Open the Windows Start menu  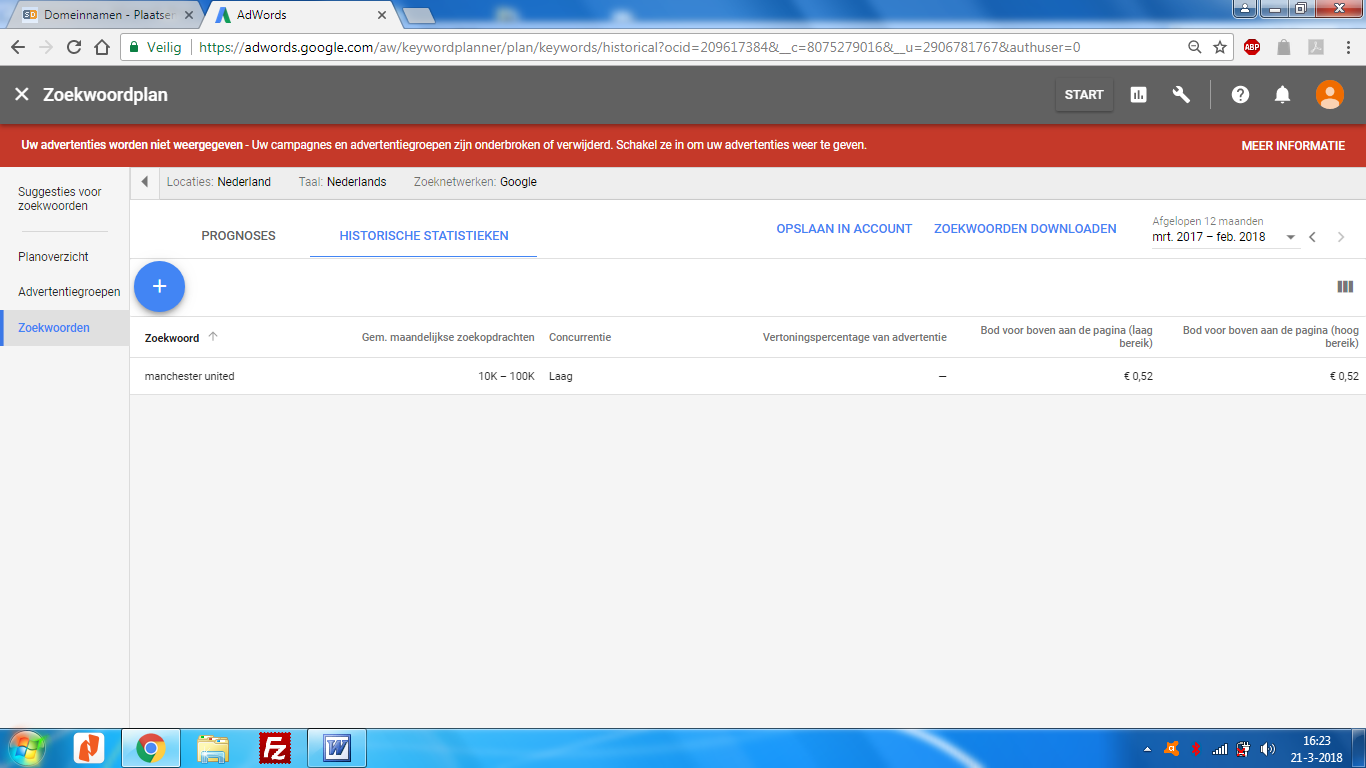pyautogui.click(x=27, y=748)
